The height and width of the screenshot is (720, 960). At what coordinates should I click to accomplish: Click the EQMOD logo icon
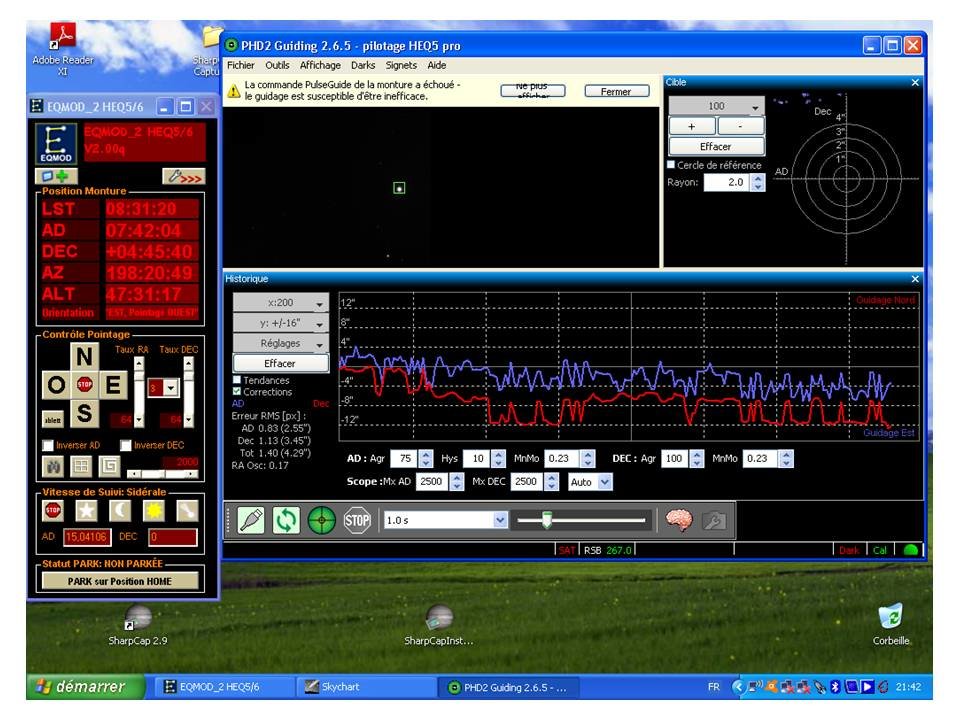point(56,144)
